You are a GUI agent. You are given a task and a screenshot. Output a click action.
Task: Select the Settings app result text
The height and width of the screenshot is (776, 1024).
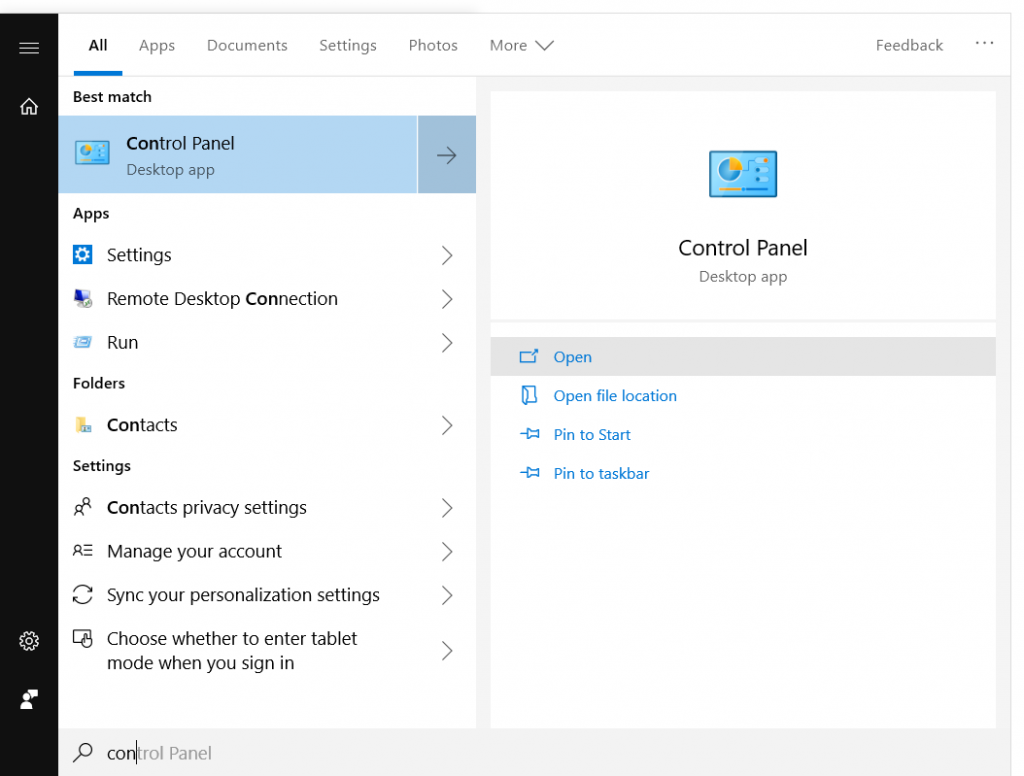[139, 255]
